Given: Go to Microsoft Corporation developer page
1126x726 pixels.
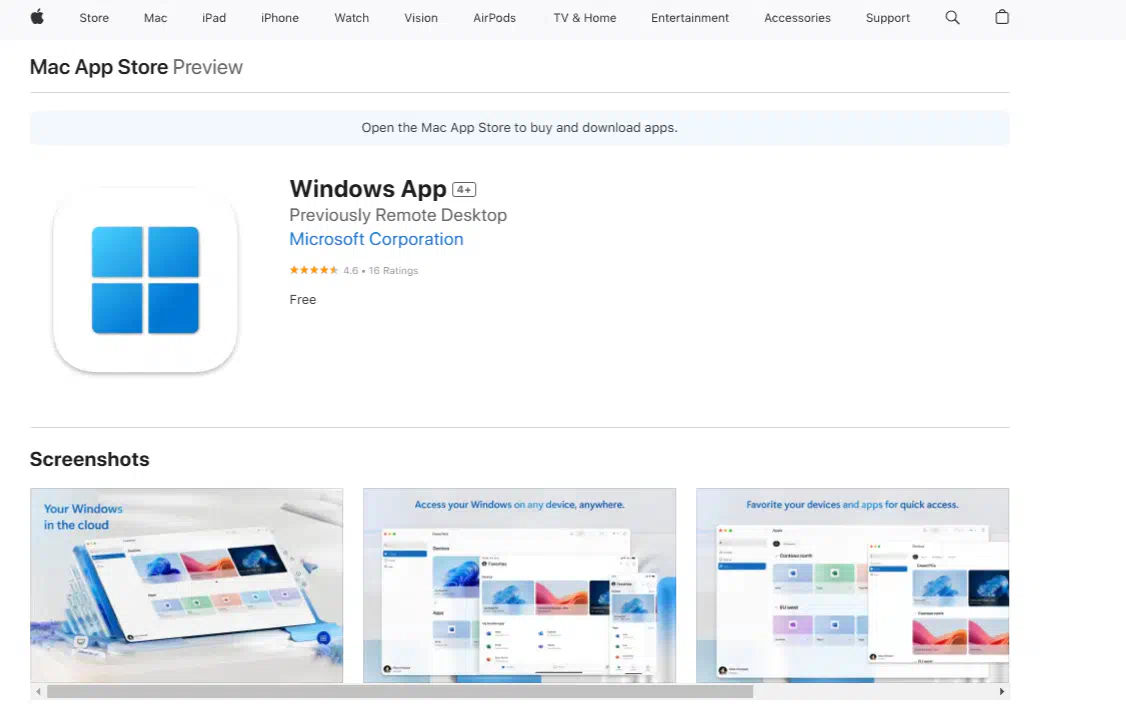Looking at the screenshot, I should [376, 239].
